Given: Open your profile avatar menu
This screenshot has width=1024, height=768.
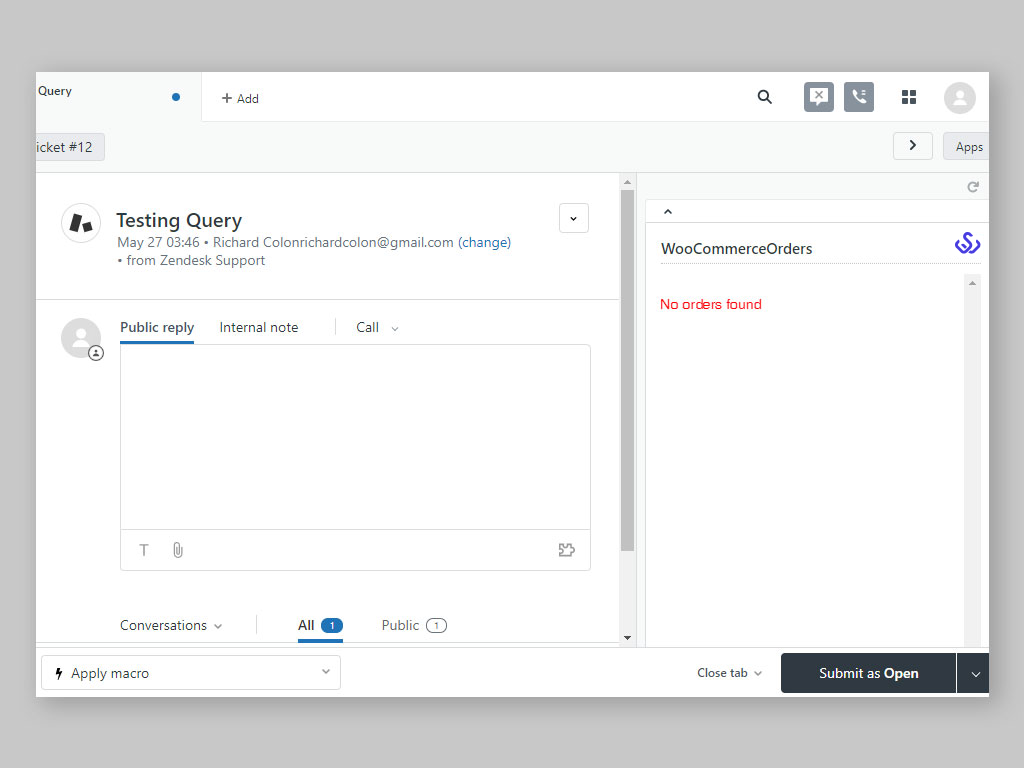Looking at the screenshot, I should [960, 97].
